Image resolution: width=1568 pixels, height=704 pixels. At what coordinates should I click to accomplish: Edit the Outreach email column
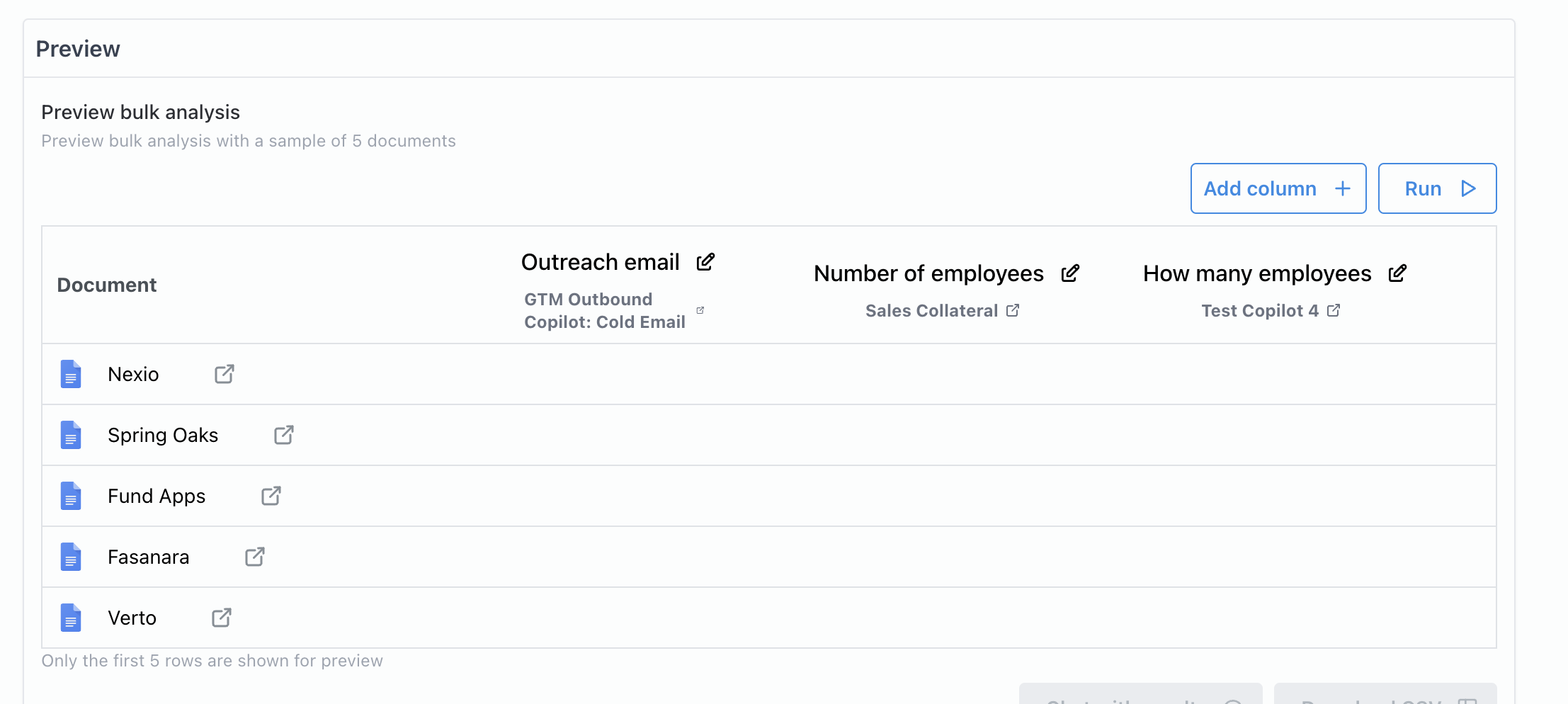(705, 262)
